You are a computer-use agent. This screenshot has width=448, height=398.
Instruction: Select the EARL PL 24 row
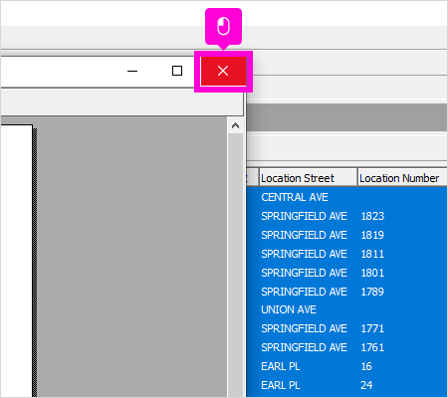[347, 385]
